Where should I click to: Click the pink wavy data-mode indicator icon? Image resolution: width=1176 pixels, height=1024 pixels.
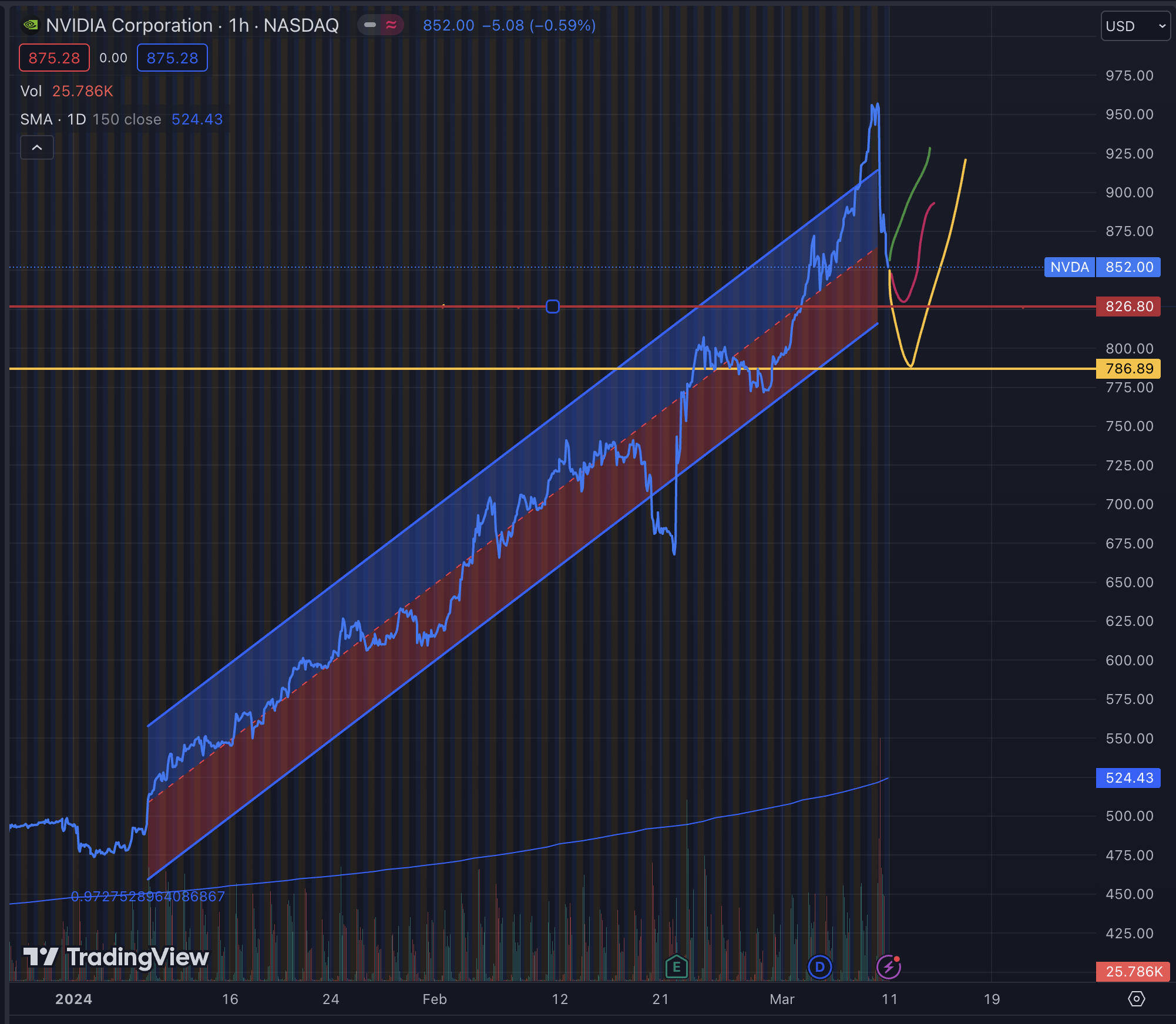coord(391,25)
